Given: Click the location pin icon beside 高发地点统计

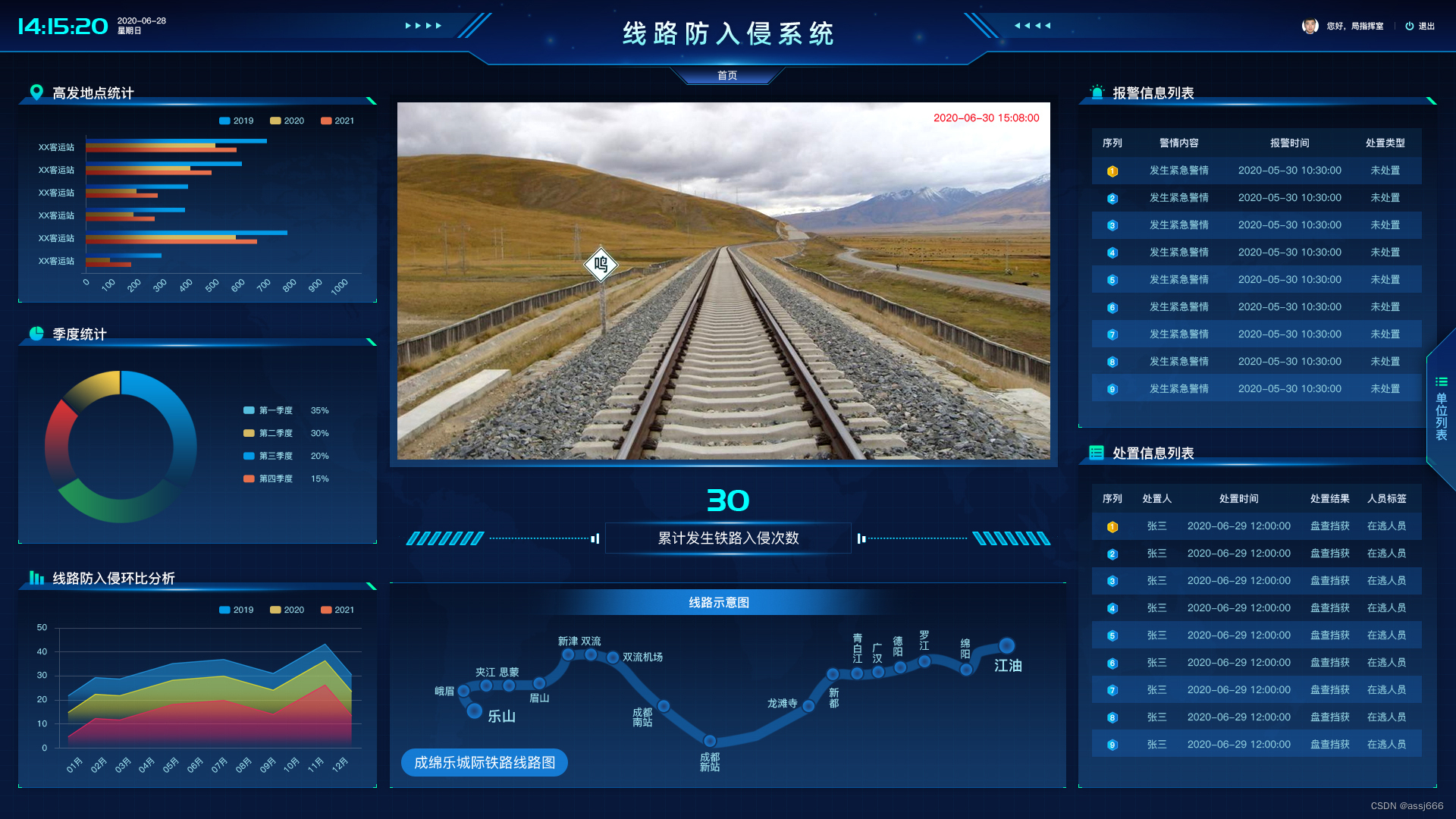Looking at the screenshot, I should click(36, 93).
